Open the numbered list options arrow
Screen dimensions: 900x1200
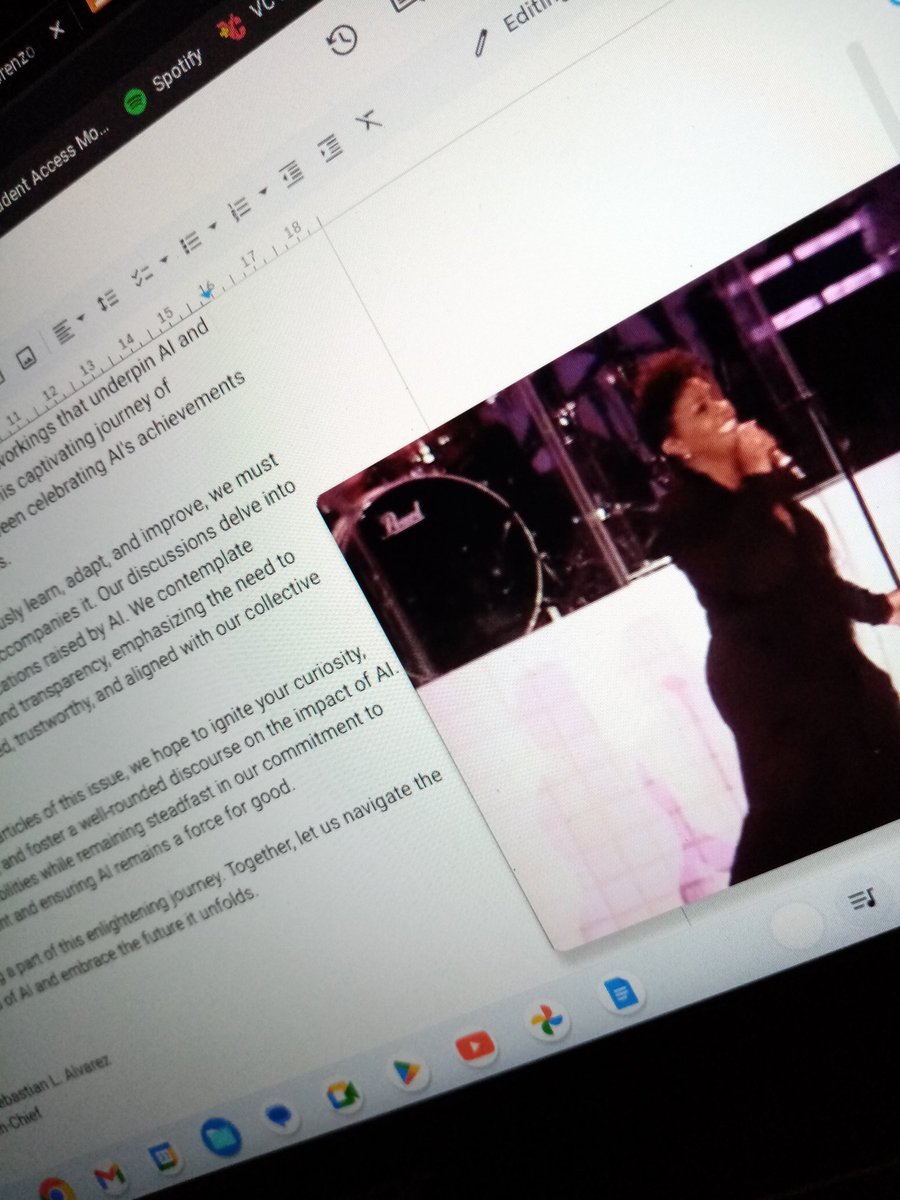click(x=263, y=190)
